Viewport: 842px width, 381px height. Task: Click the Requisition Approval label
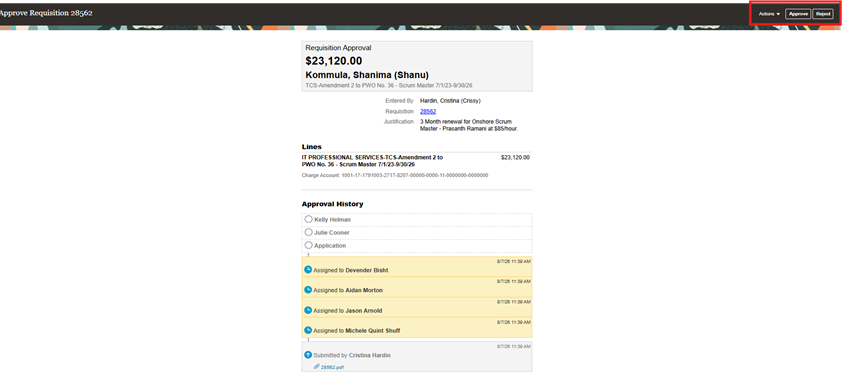coord(338,48)
